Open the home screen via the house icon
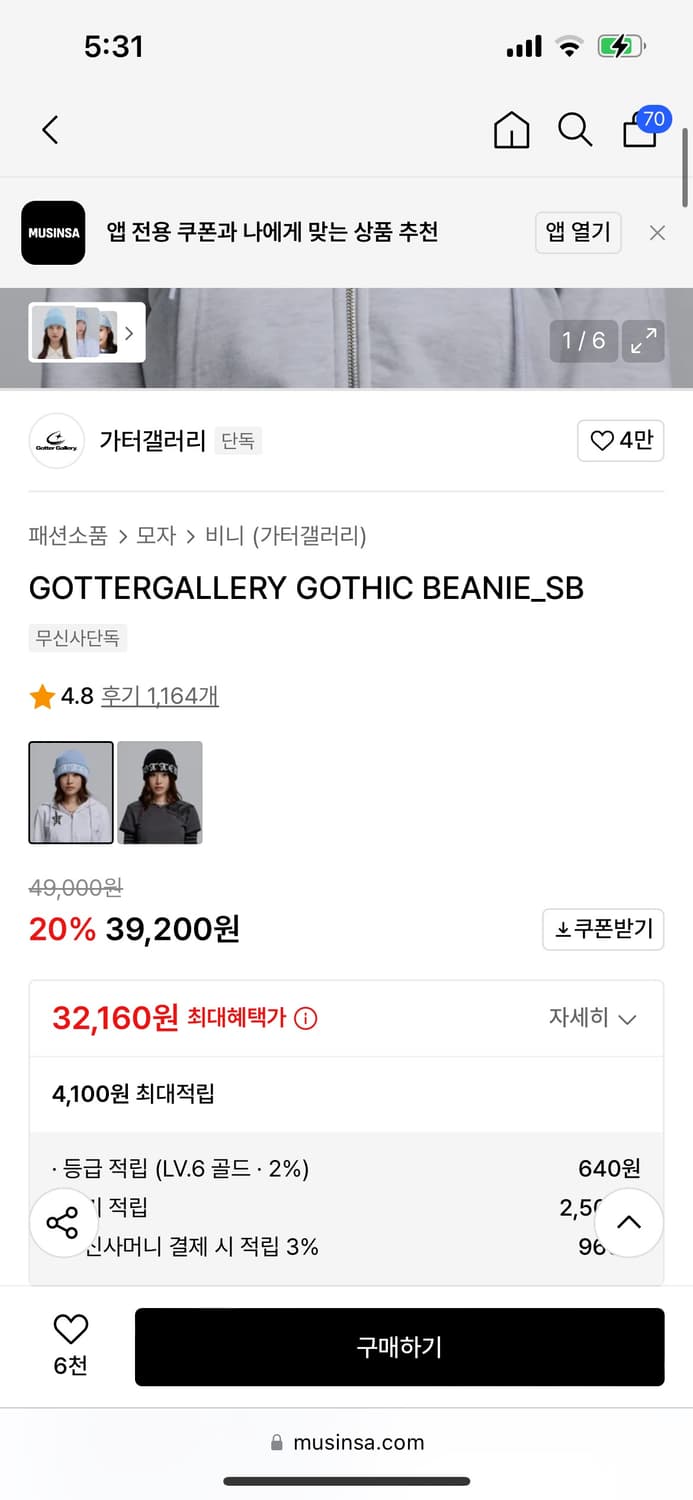Screen dimensions: 693x1500 (x=511, y=130)
